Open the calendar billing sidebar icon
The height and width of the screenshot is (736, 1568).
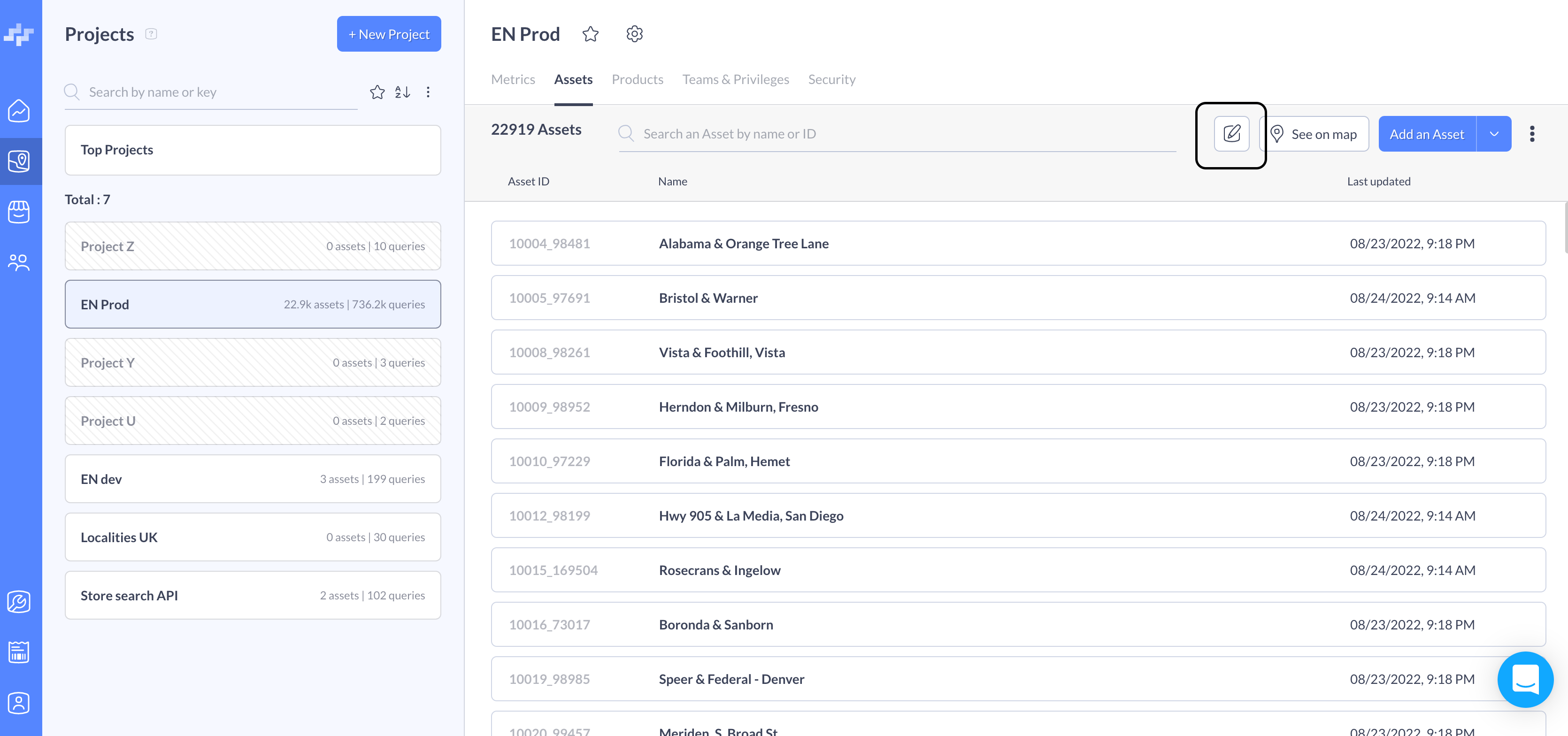[x=19, y=652]
